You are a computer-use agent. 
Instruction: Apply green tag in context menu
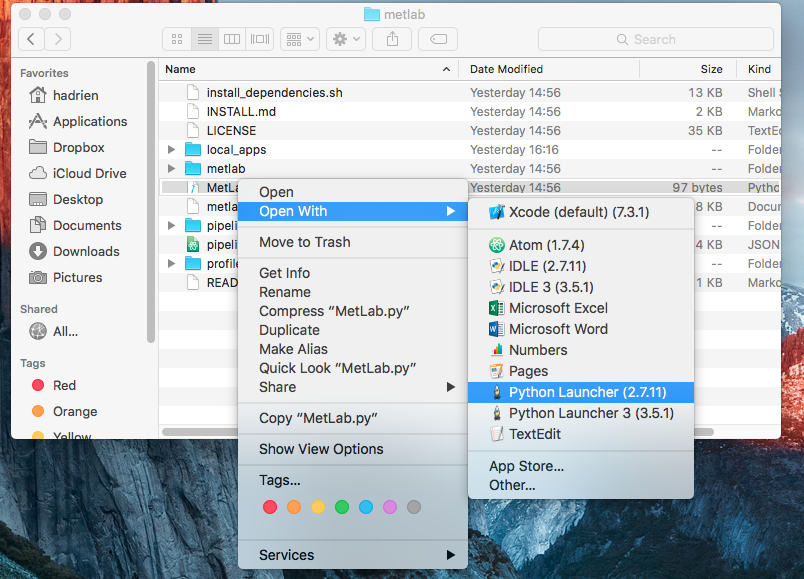pyautogui.click(x=342, y=507)
